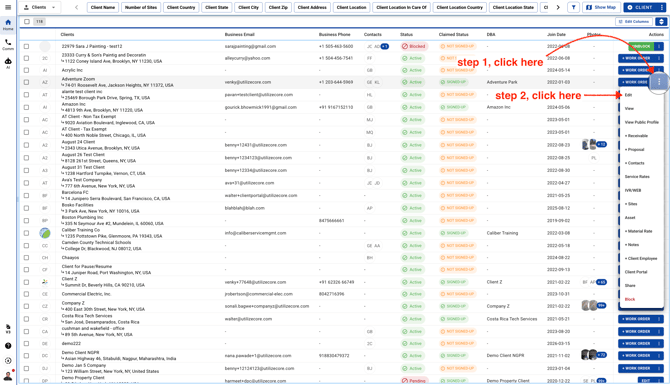Screen dimensions: 670x385
Task: Open the +65 contacts badge on Client Z
Action: coord(601,282)
